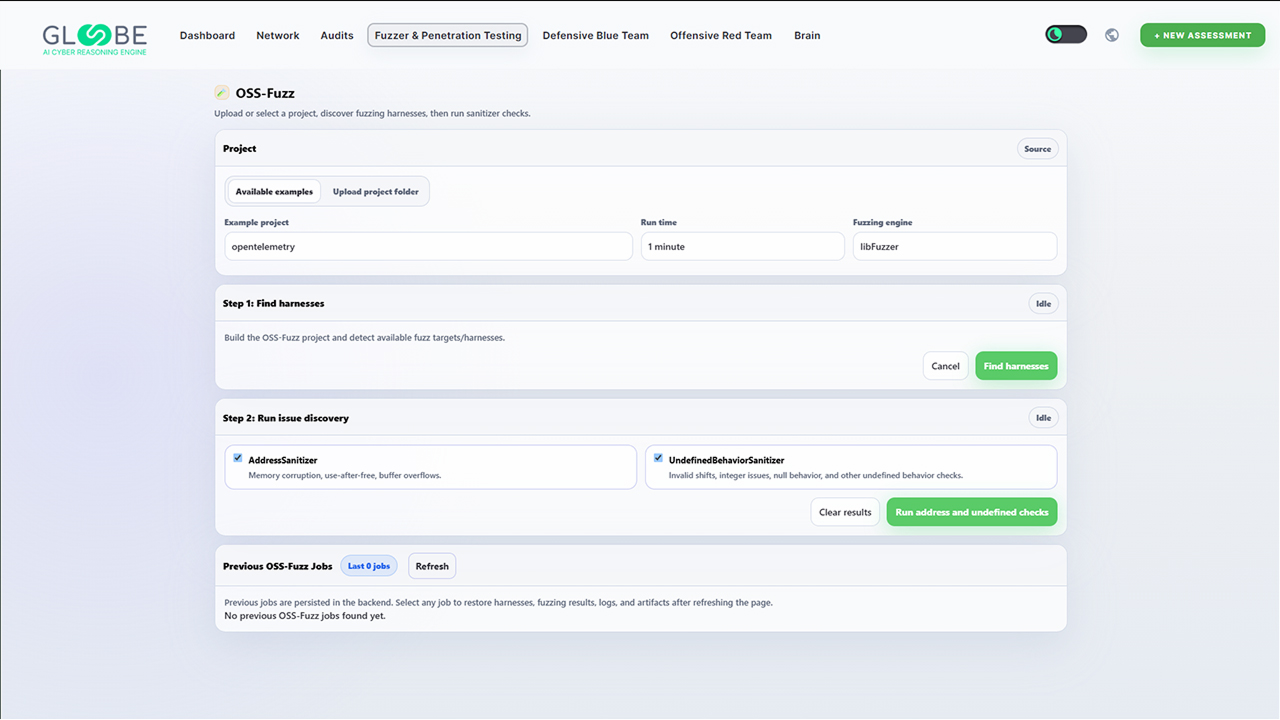The height and width of the screenshot is (720, 1280).
Task: Switch to Available examples tab
Action: click(274, 191)
